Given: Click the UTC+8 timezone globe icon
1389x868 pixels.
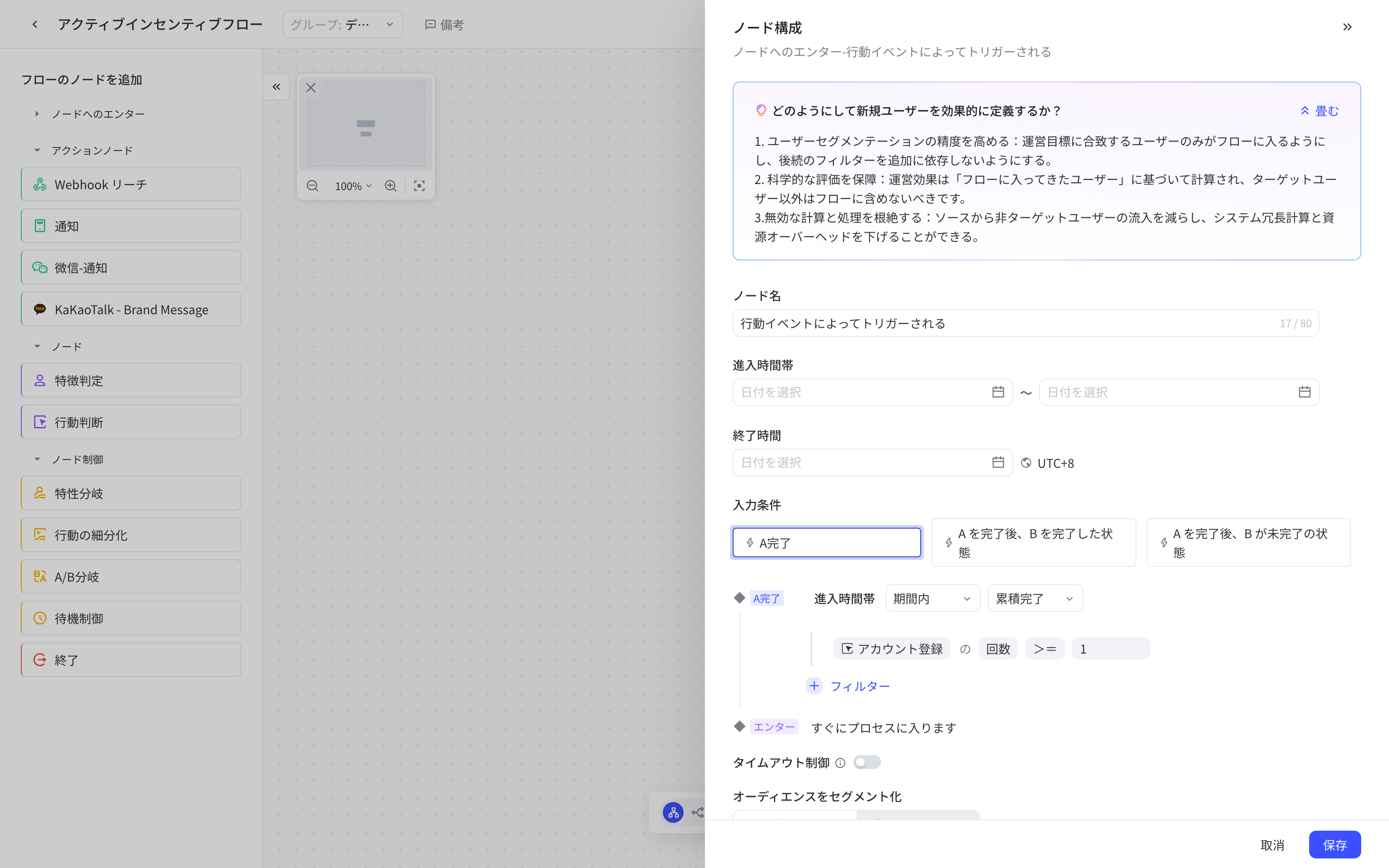Looking at the screenshot, I should tap(1026, 463).
